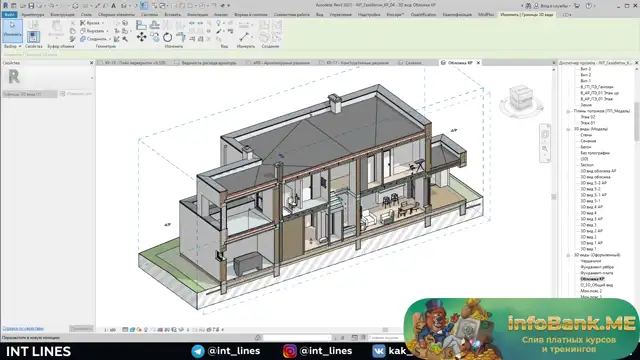Select the Фундамент-плита view in browser

coord(597,273)
